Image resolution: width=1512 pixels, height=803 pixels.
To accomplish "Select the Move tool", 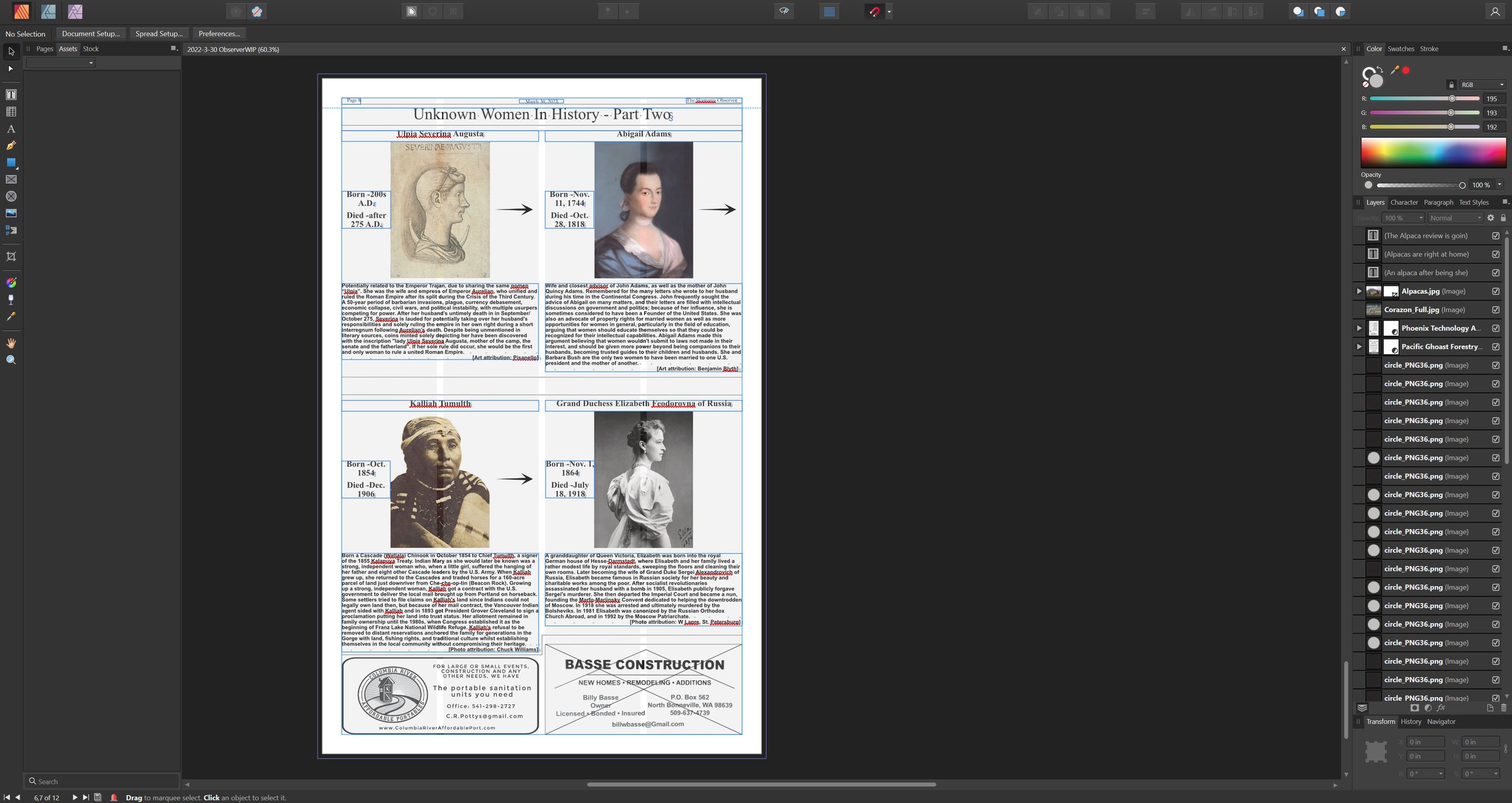I will click(11, 51).
